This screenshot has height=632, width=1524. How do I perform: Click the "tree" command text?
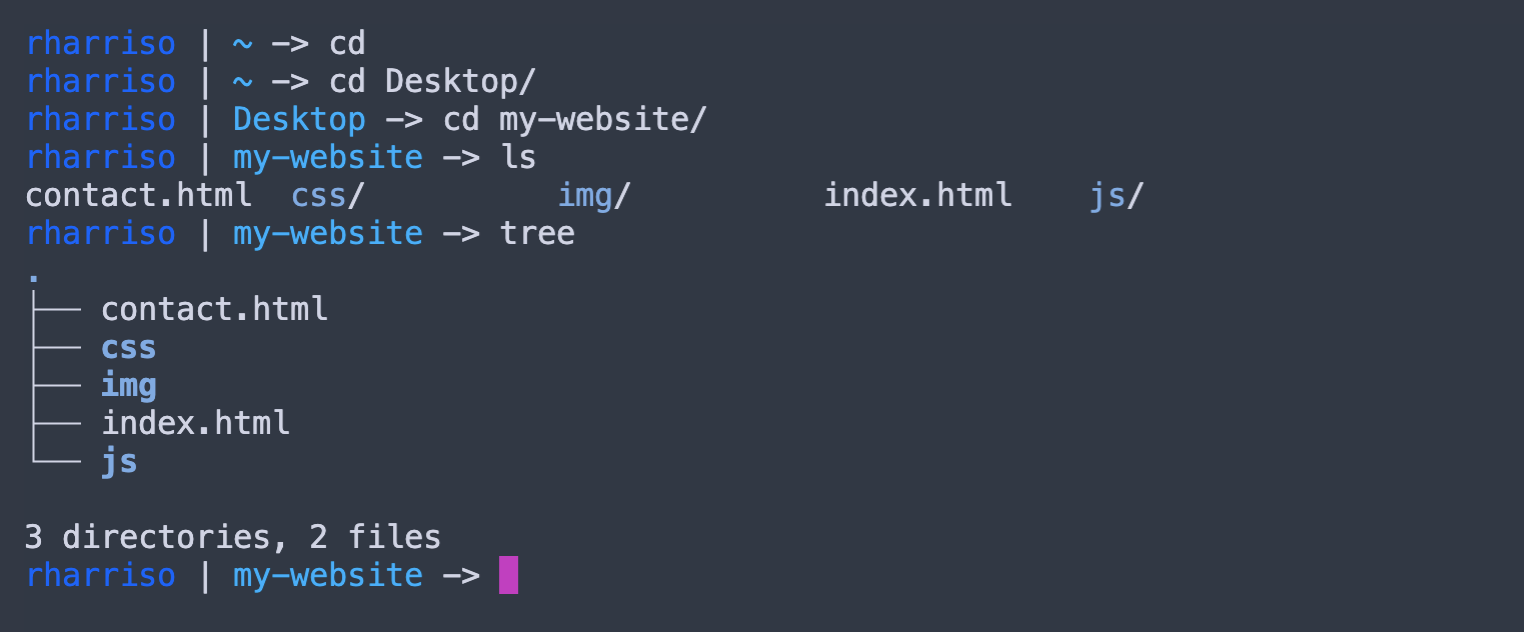(537, 233)
